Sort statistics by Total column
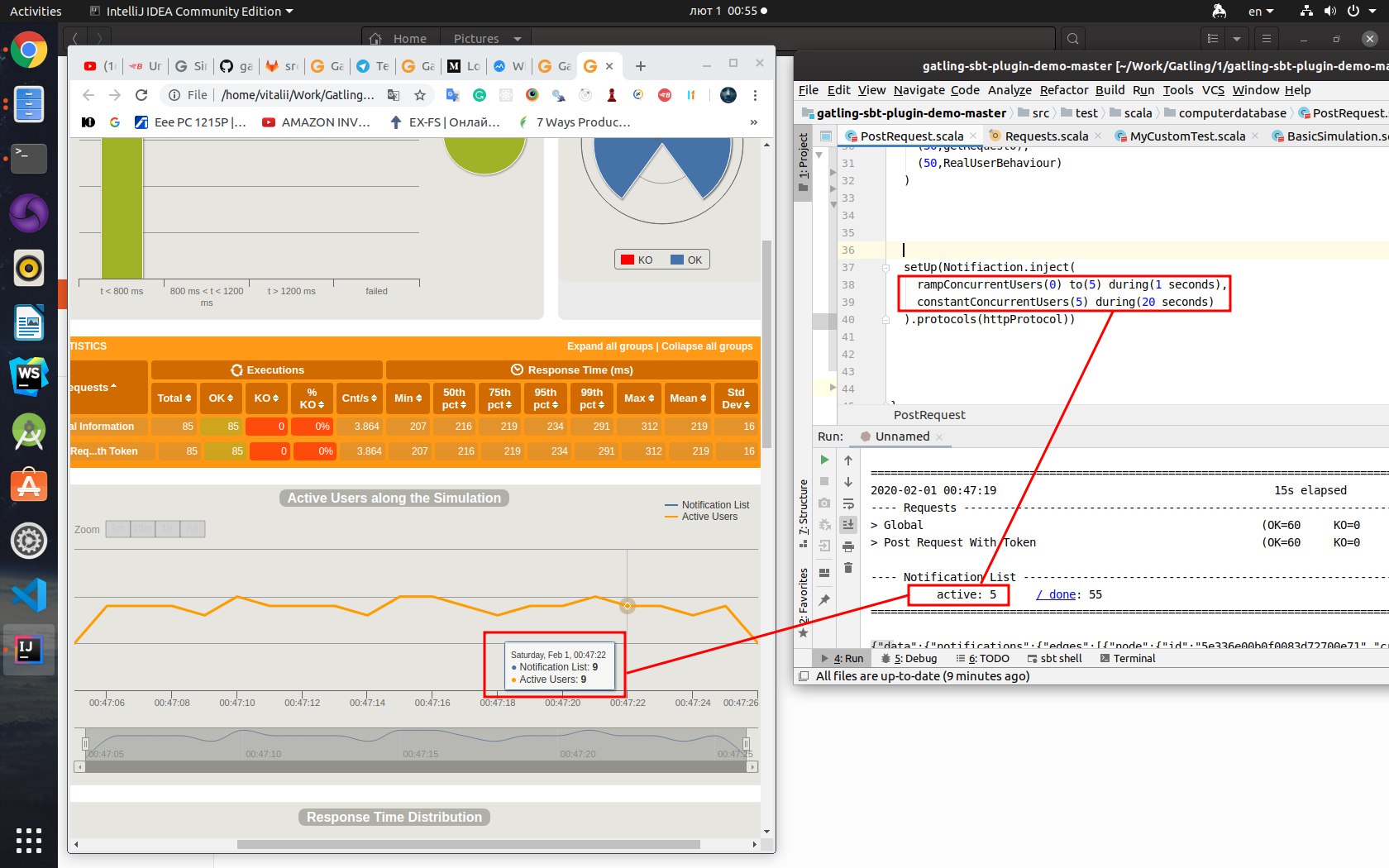1389x868 pixels. click(x=174, y=398)
